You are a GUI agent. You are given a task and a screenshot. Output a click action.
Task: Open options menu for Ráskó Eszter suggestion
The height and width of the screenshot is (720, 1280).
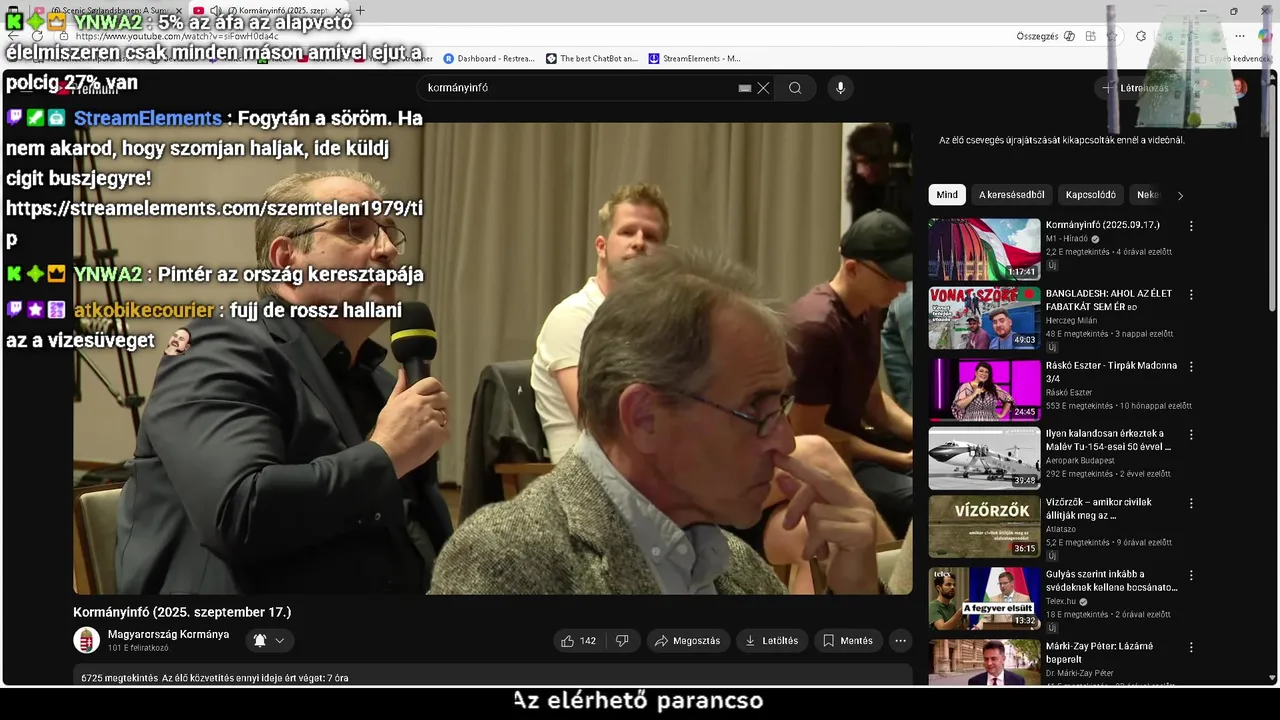click(x=1190, y=367)
